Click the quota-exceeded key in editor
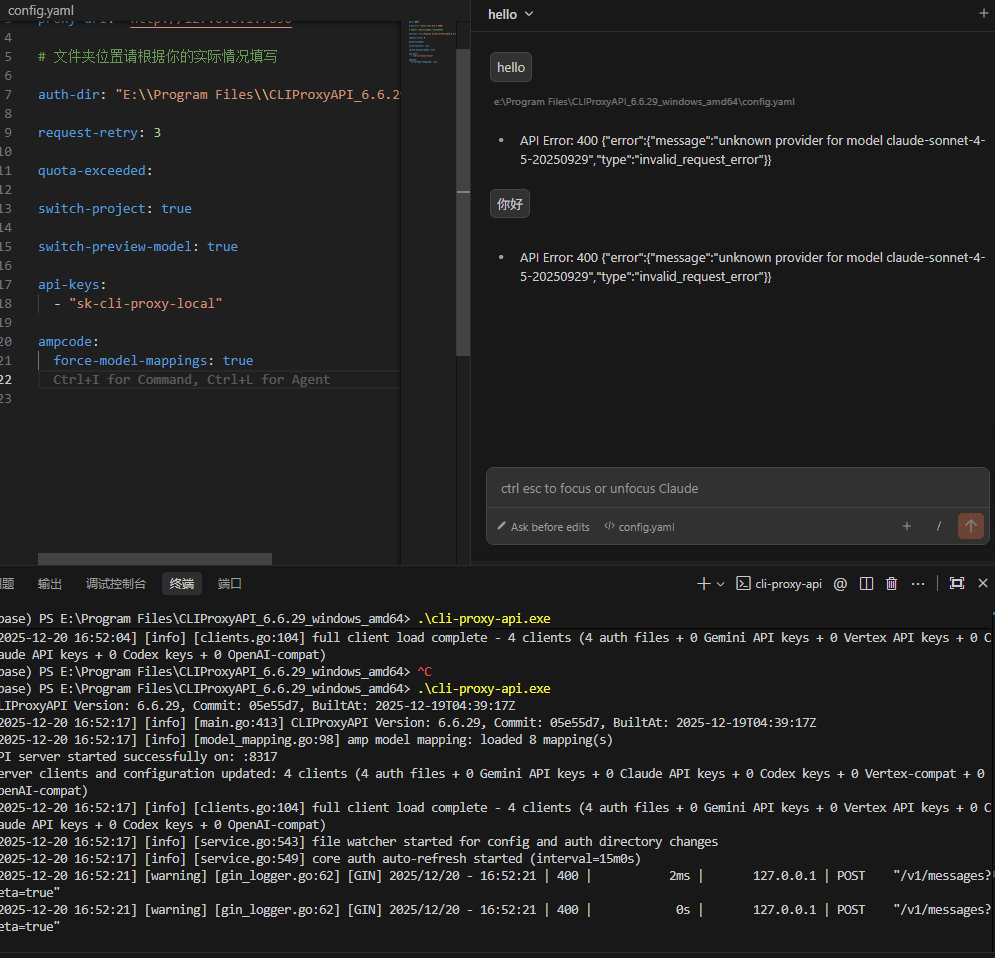Screen dimensions: 995x958 pos(91,171)
